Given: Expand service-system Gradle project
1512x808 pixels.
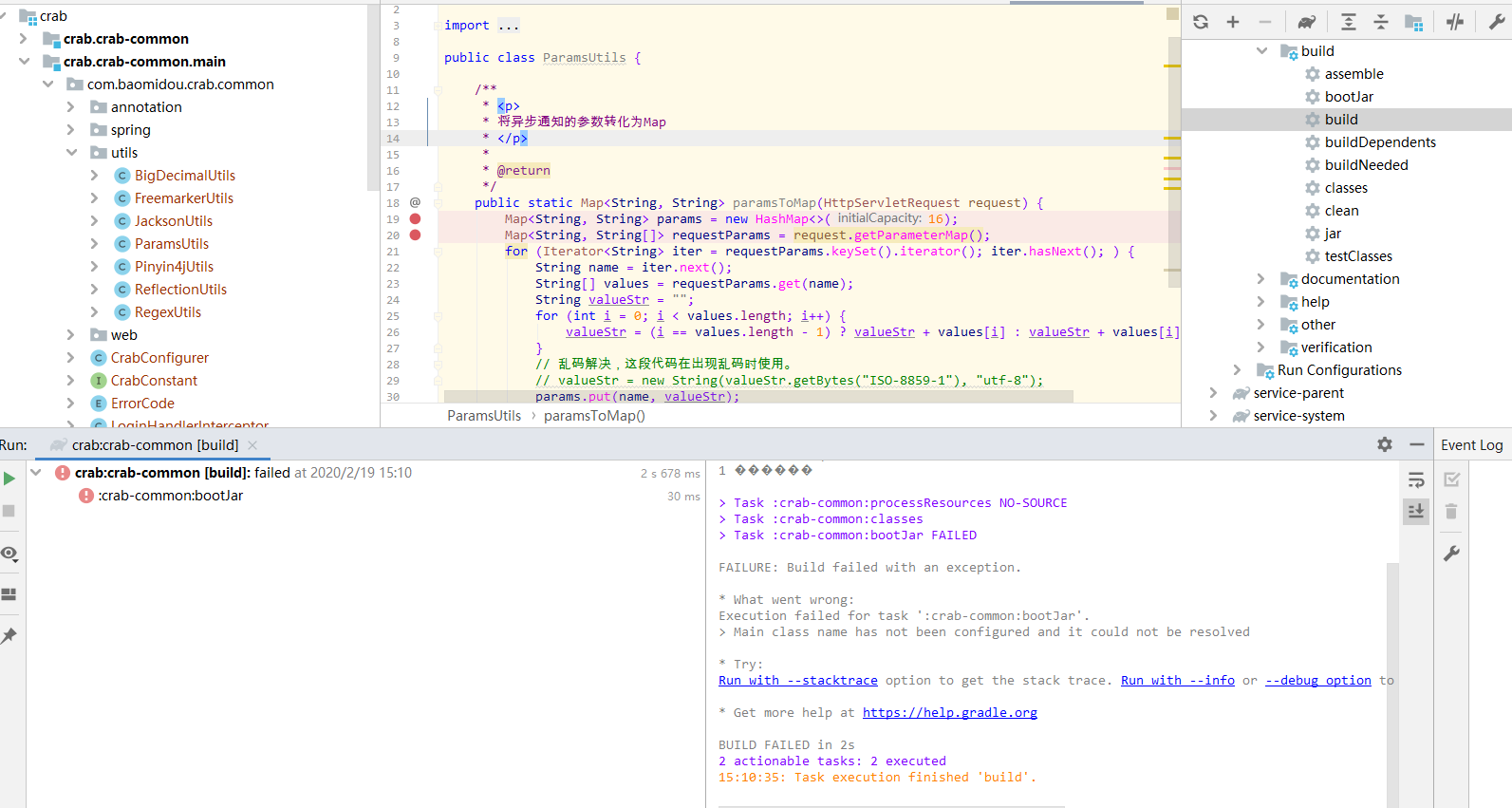Looking at the screenshot, I should pos(1213,416).
